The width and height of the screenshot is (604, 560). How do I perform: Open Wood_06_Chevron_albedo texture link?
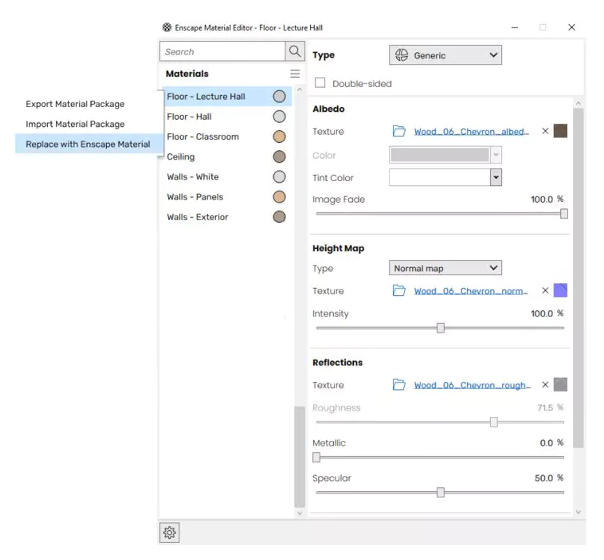[471, 132]
